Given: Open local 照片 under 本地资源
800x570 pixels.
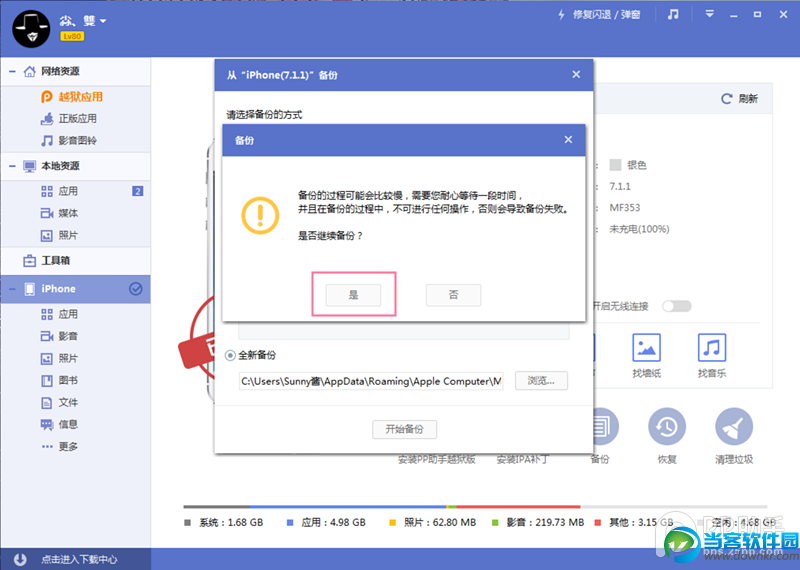Looking at the screenshot, I should (x=68, y=235).
